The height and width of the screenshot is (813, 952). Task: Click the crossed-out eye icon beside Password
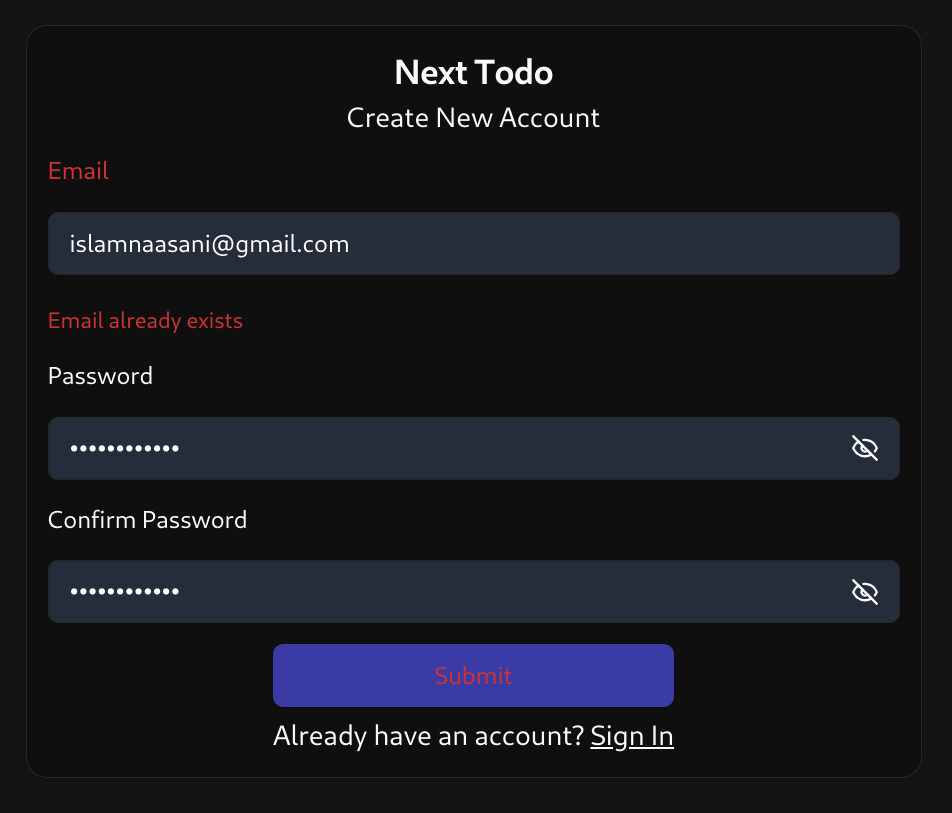click(x=865, y=448)
